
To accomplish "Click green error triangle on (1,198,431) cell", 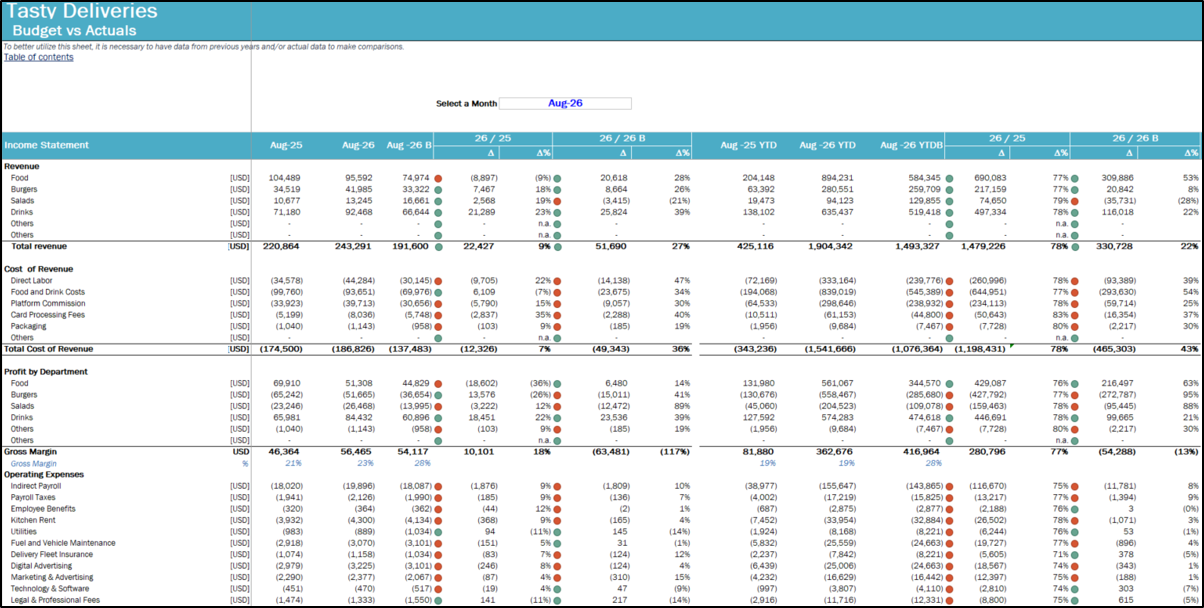I will pyautogui.click(x=1013, y=345).
